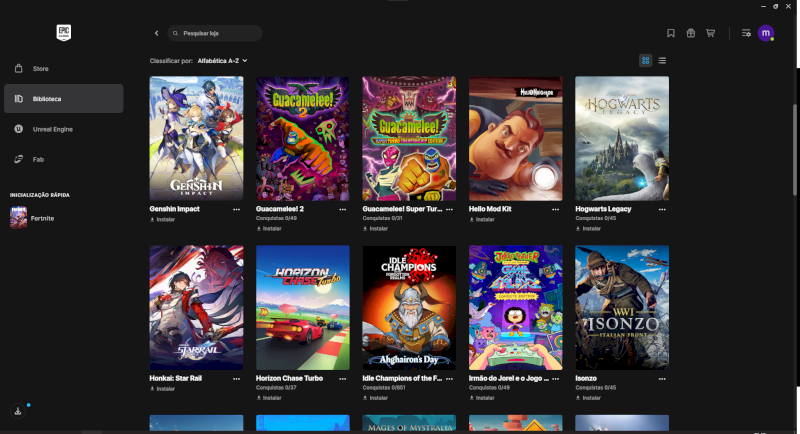Click the Epic Games logo

point(64,33)
